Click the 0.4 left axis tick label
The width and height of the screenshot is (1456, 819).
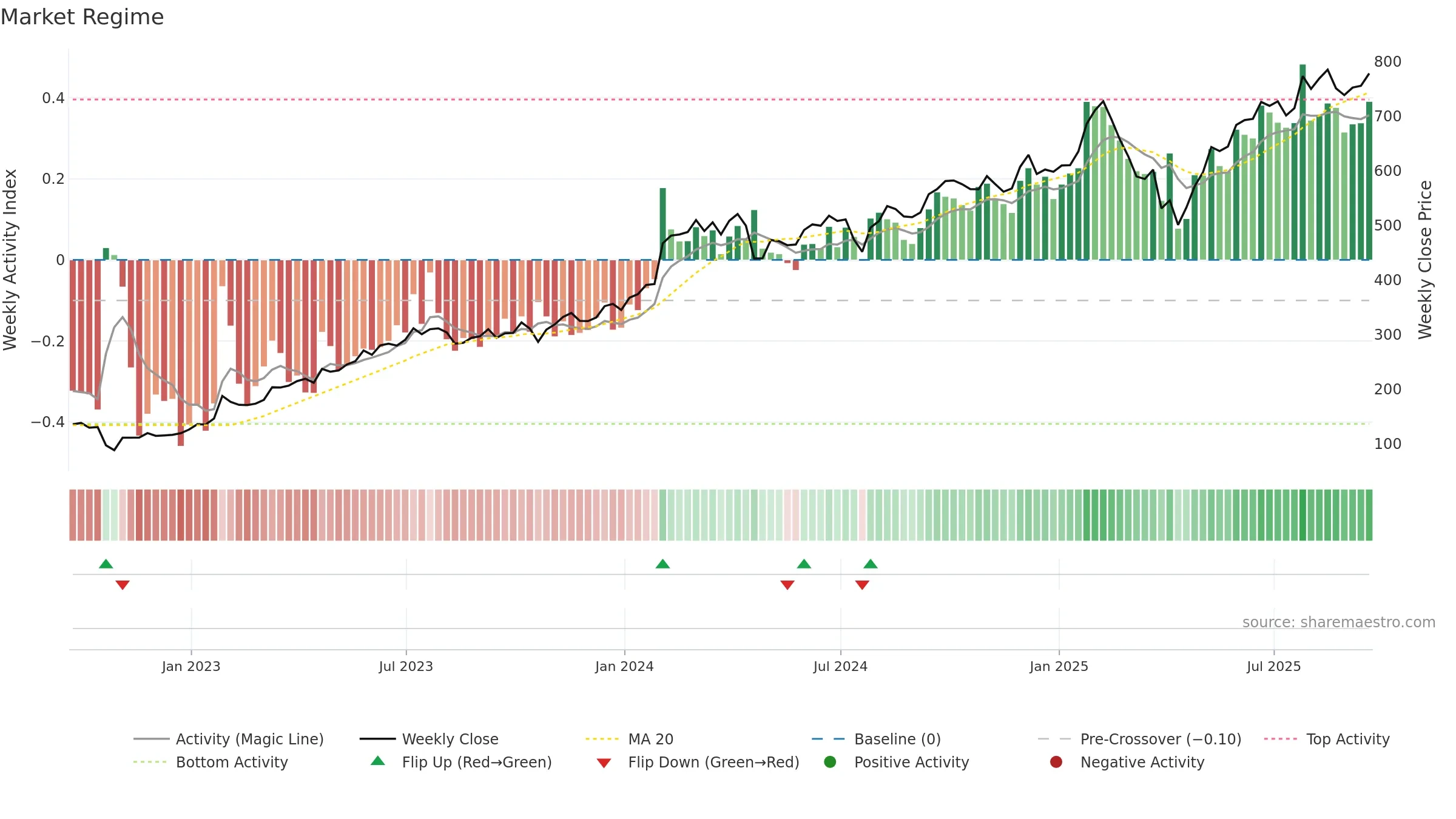[x=53, y=98]
